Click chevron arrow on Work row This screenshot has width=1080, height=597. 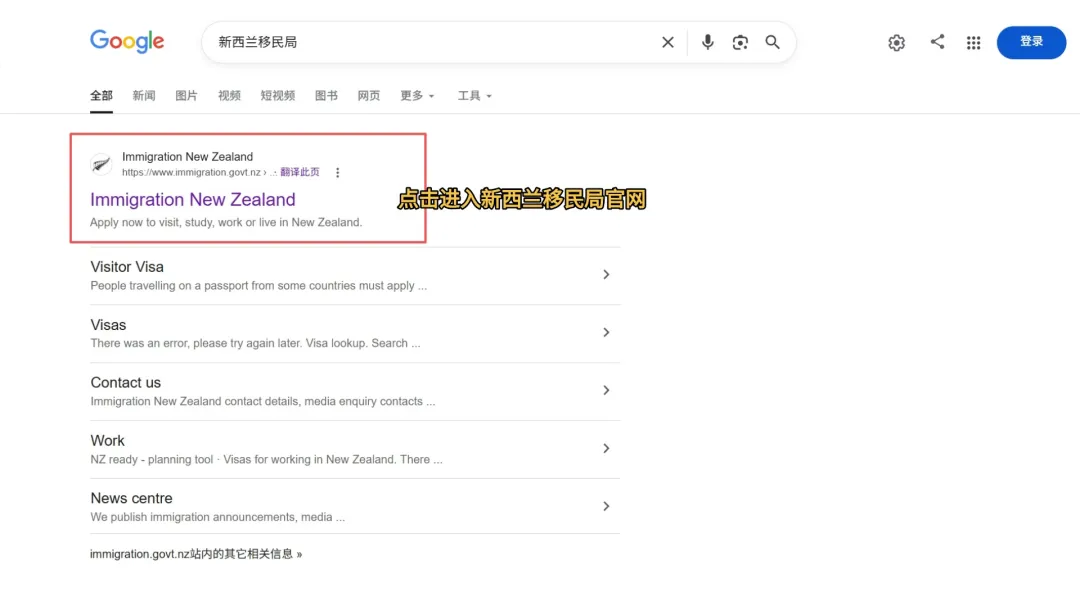tap(606, 448)
